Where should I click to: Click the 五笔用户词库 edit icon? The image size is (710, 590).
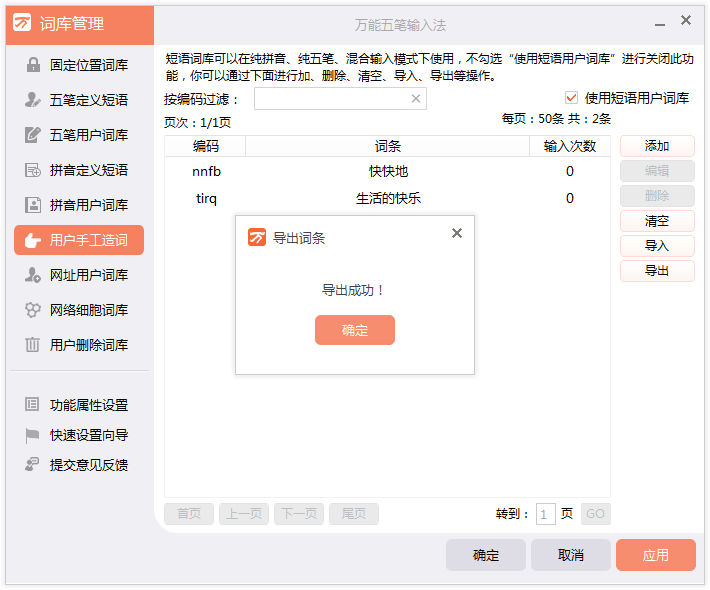click(32, 135)
